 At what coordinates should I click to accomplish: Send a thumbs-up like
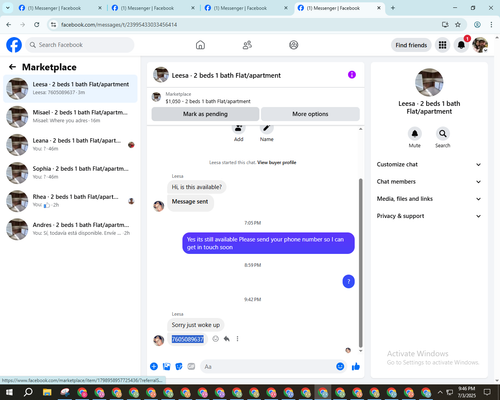point(356,366)
